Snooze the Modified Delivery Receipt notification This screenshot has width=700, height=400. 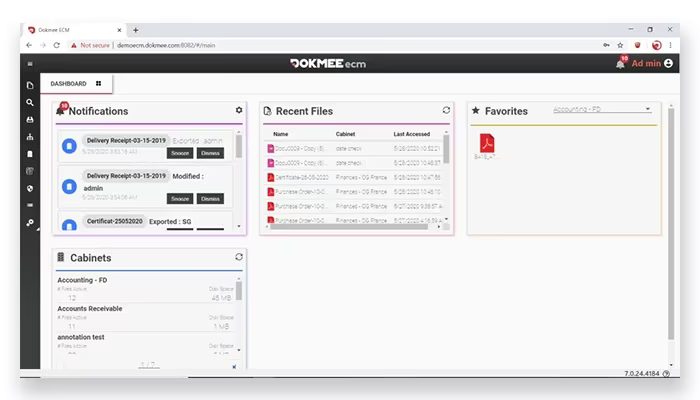[x=180, y=199]
